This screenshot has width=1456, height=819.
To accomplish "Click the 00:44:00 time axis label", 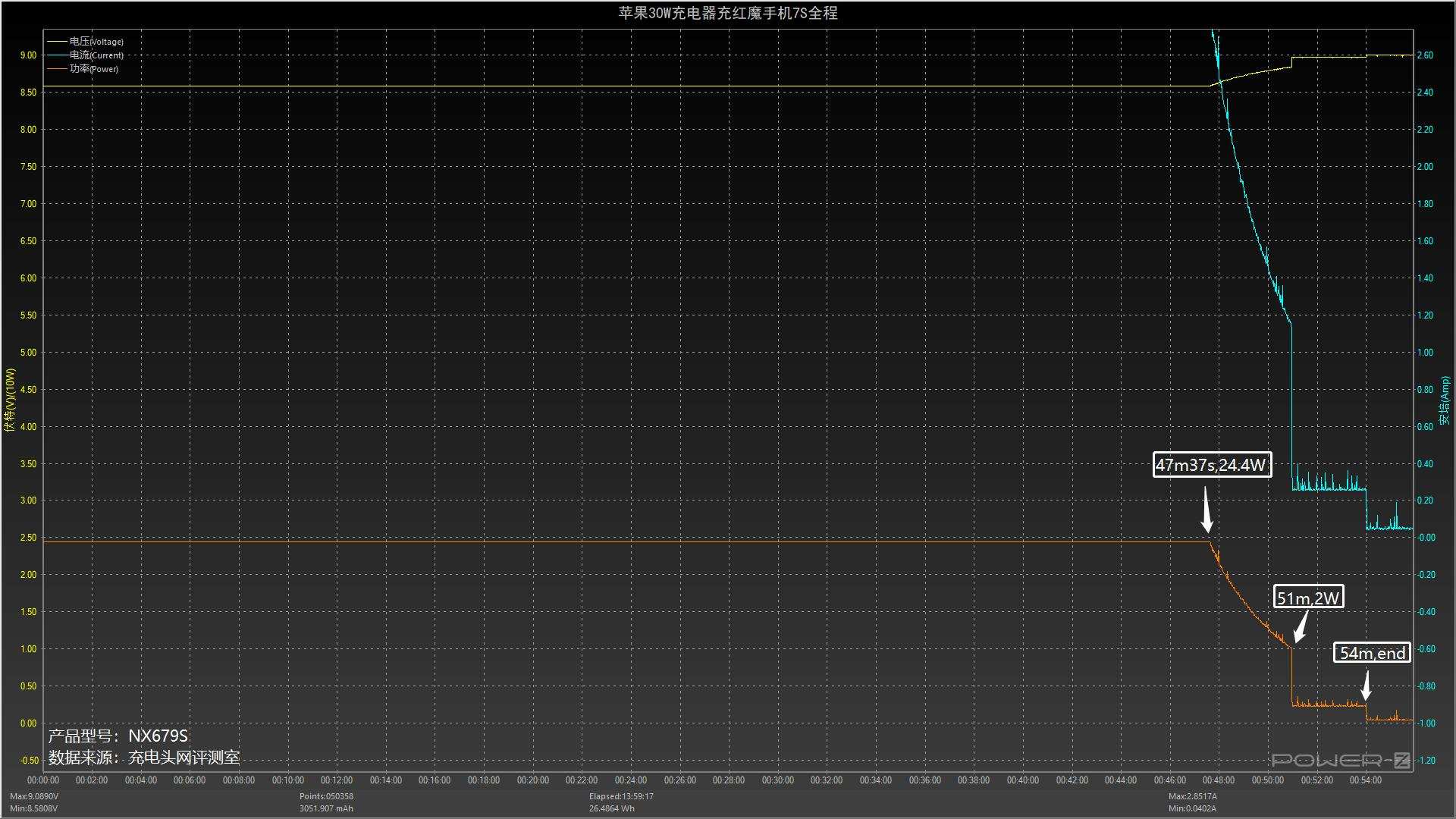I will point(1121,780).
